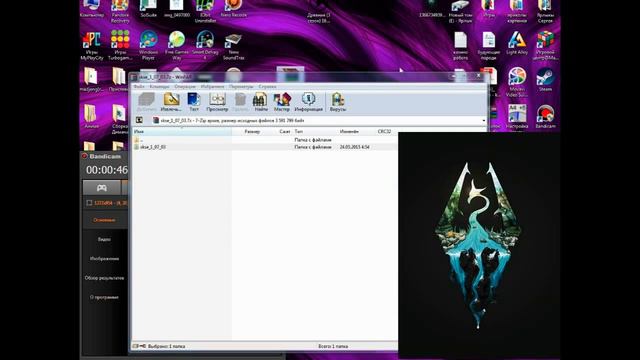The width and height of the screenshot is (640, 360).
Task: Open the Free Games Way desktop shortcut
Action: [x=177, y=45]
